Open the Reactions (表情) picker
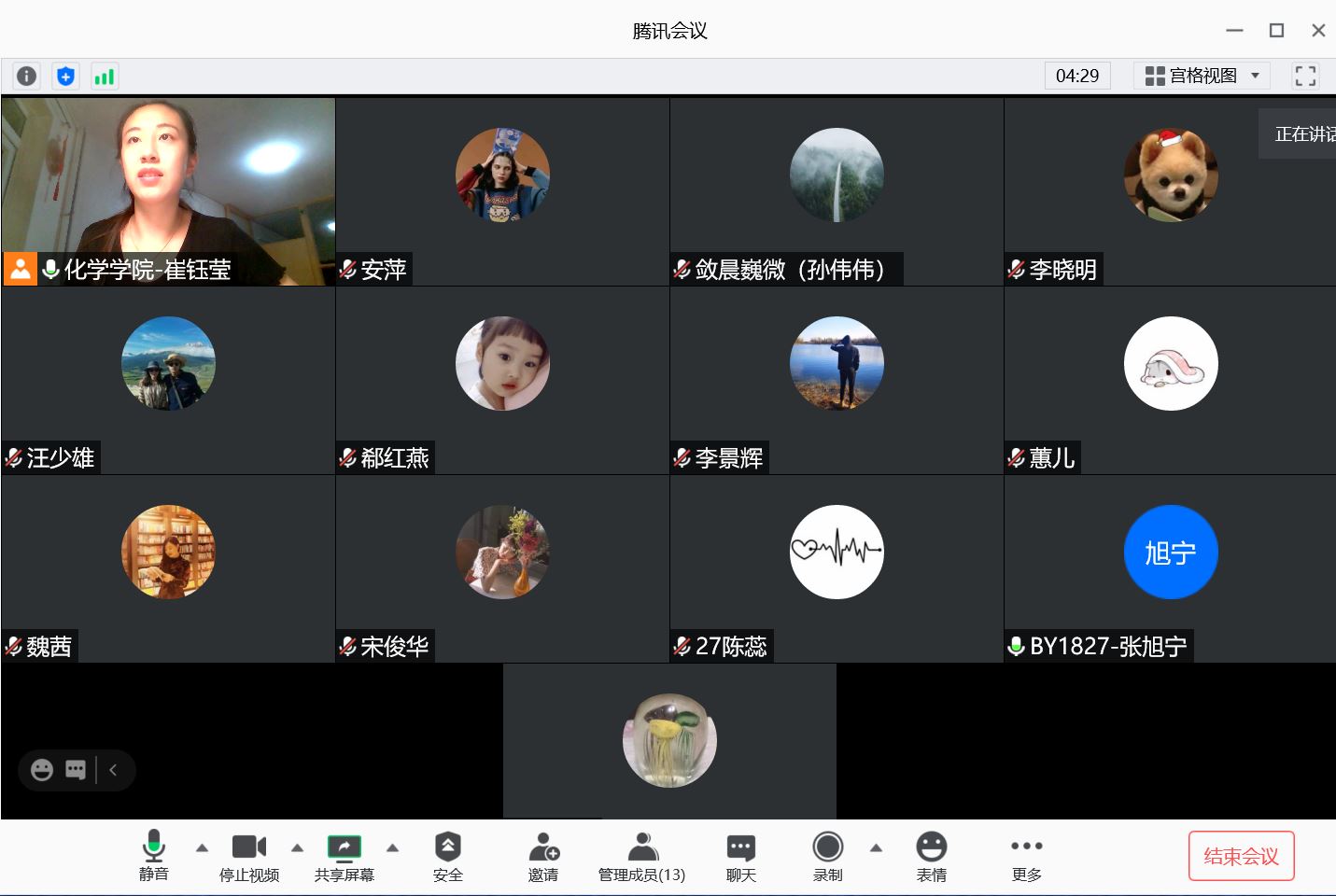The width and height of the screenshot is (1336, 896). click(x=931, y=856)
